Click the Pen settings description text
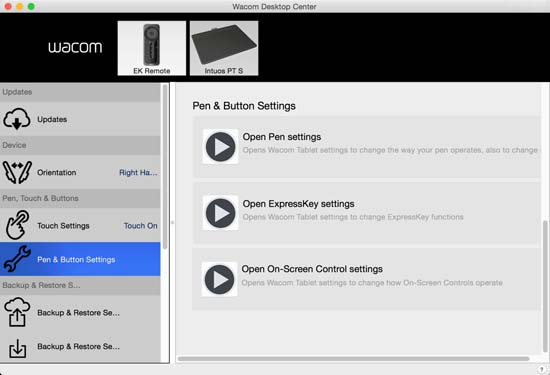Screen dimensions: 550x375 tap(390, 150)
